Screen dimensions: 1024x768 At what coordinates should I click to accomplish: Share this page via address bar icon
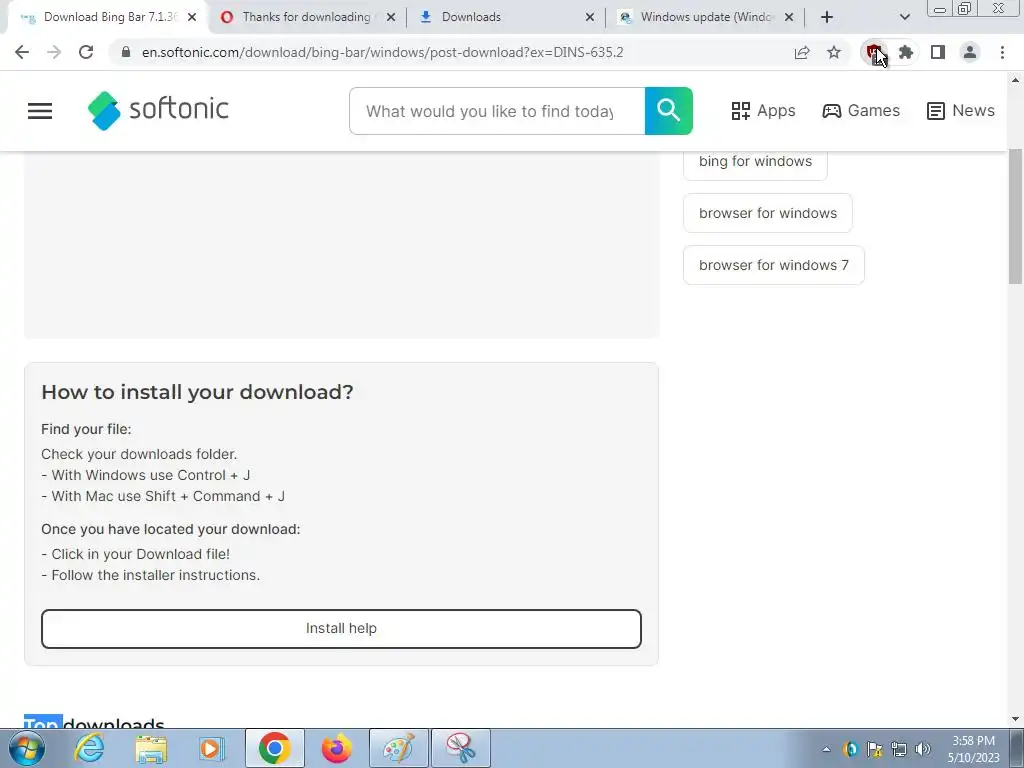(802, 52)
